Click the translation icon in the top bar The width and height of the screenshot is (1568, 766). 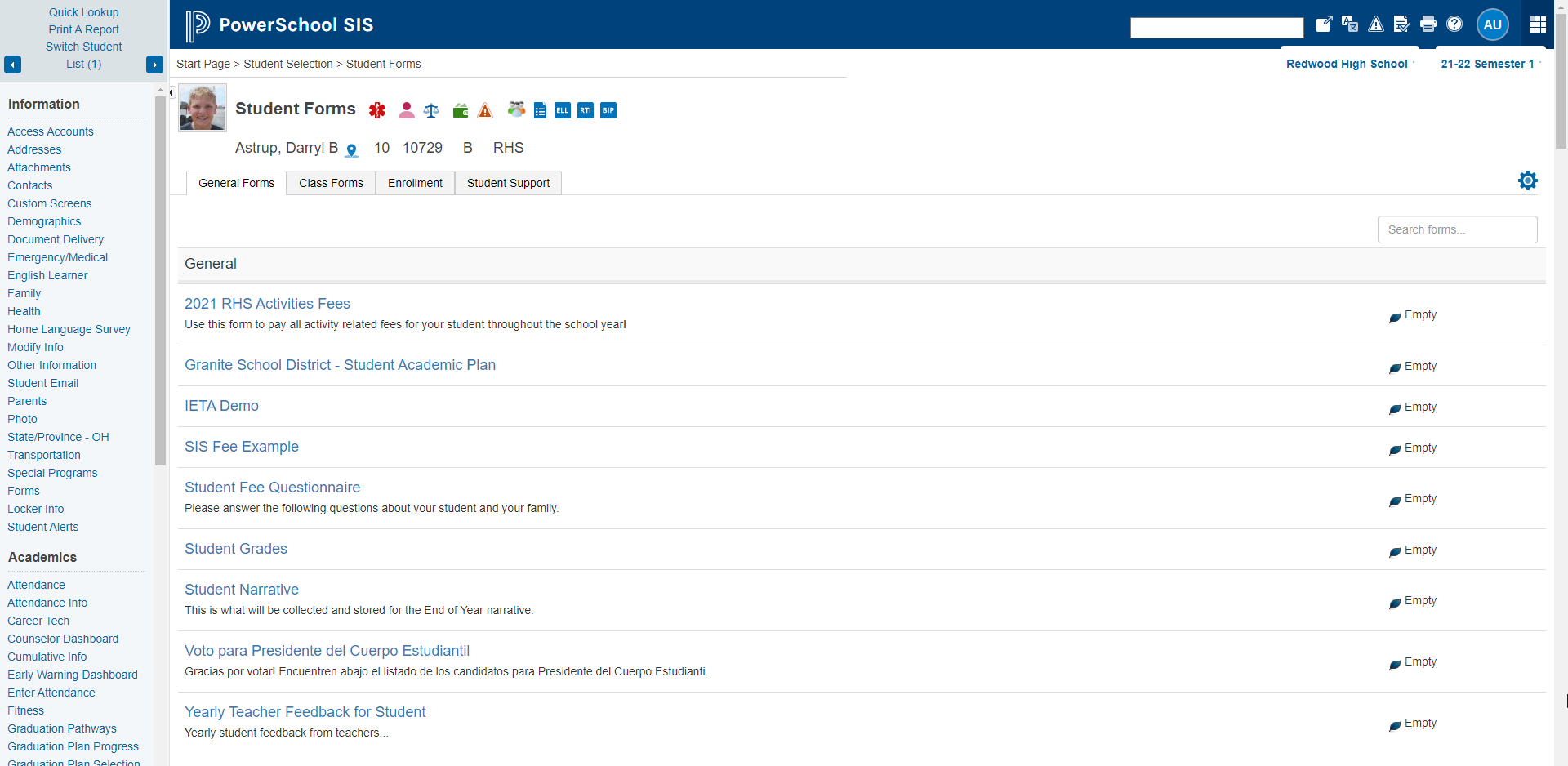1350,24
